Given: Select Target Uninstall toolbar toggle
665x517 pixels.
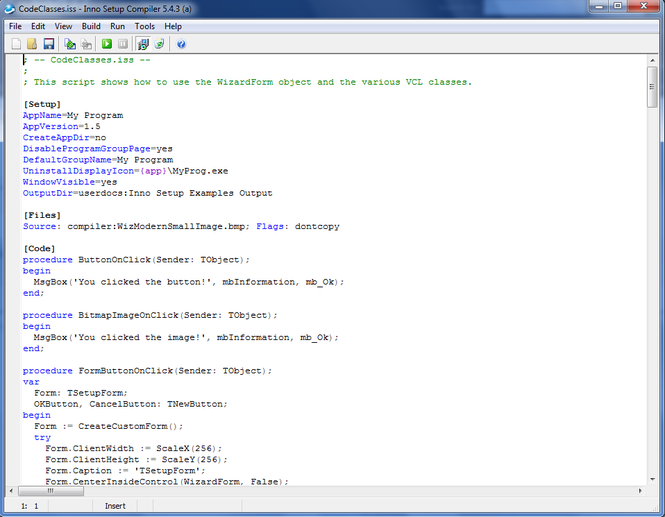Looking at the screenshot, I should (x=159, y=44).
